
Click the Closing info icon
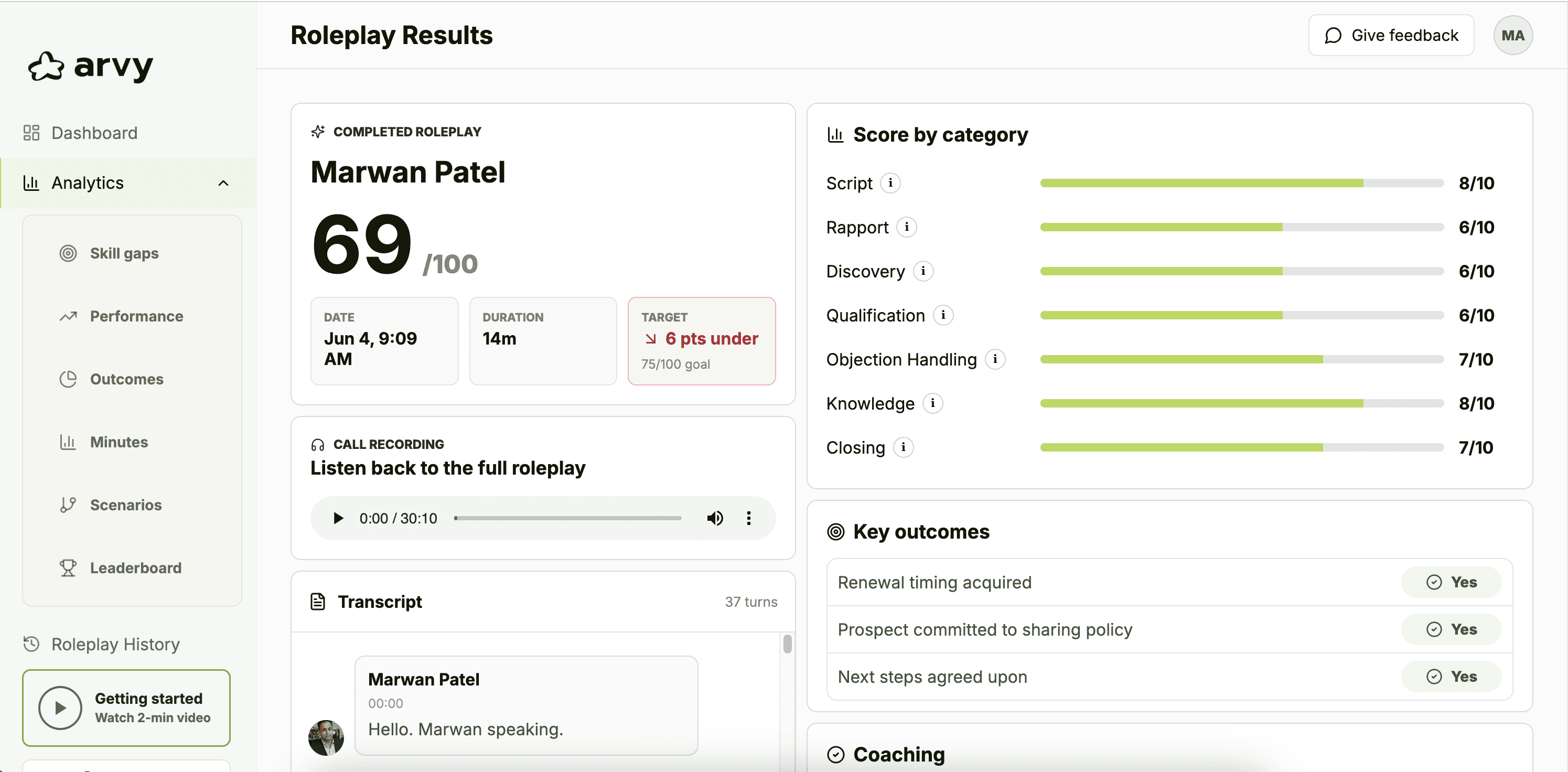903,447
